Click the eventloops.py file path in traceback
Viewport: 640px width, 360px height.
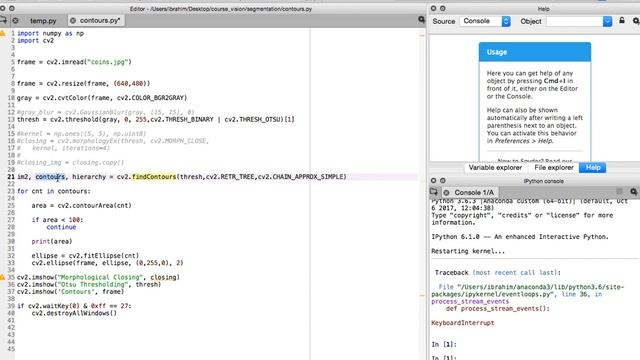click(x=527, y=291)
